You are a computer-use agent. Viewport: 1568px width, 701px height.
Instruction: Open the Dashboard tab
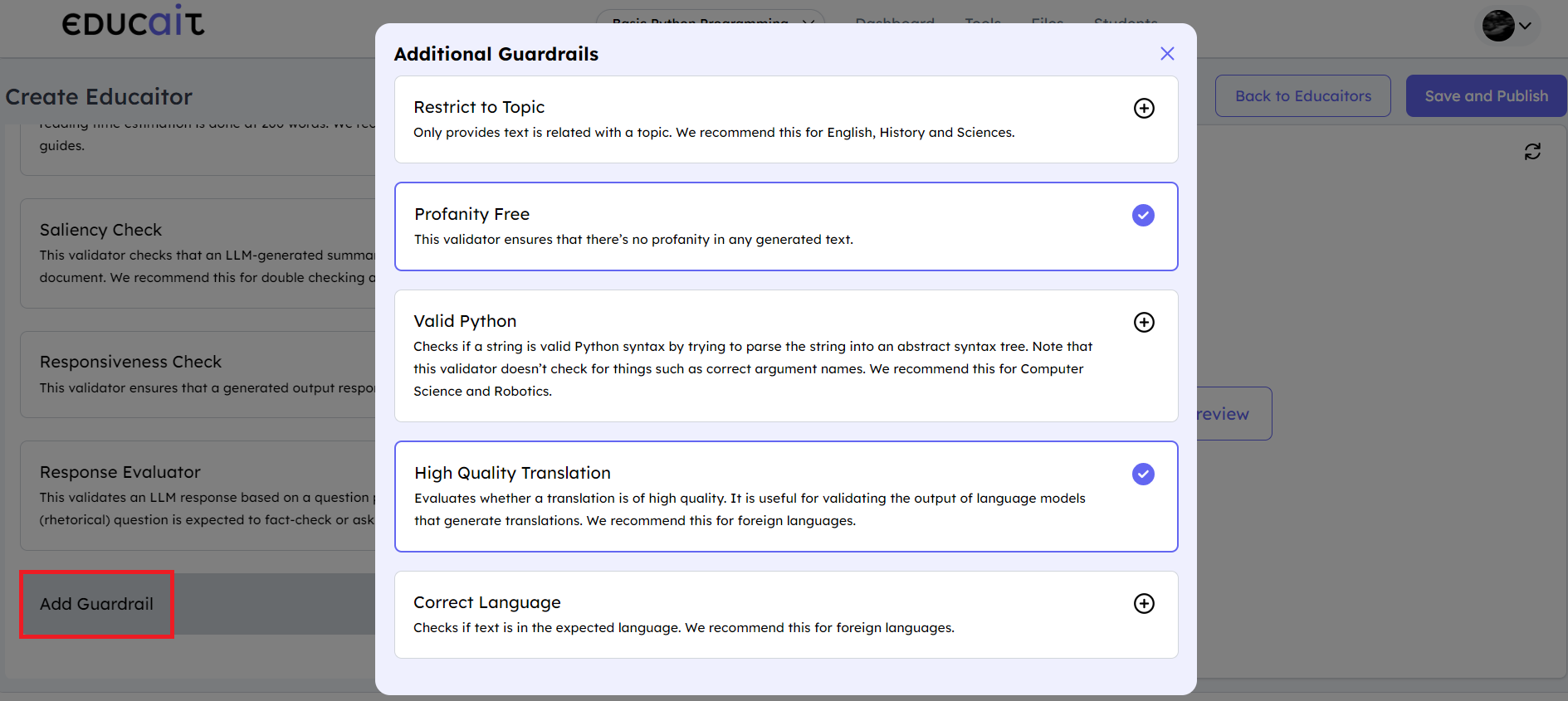(895, 19)
